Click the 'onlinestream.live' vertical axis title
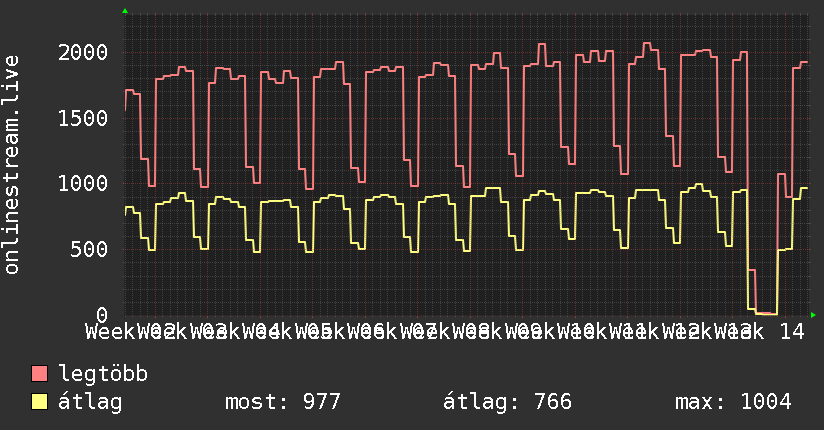Screen dimensions: 824x430 coord(12,165)
